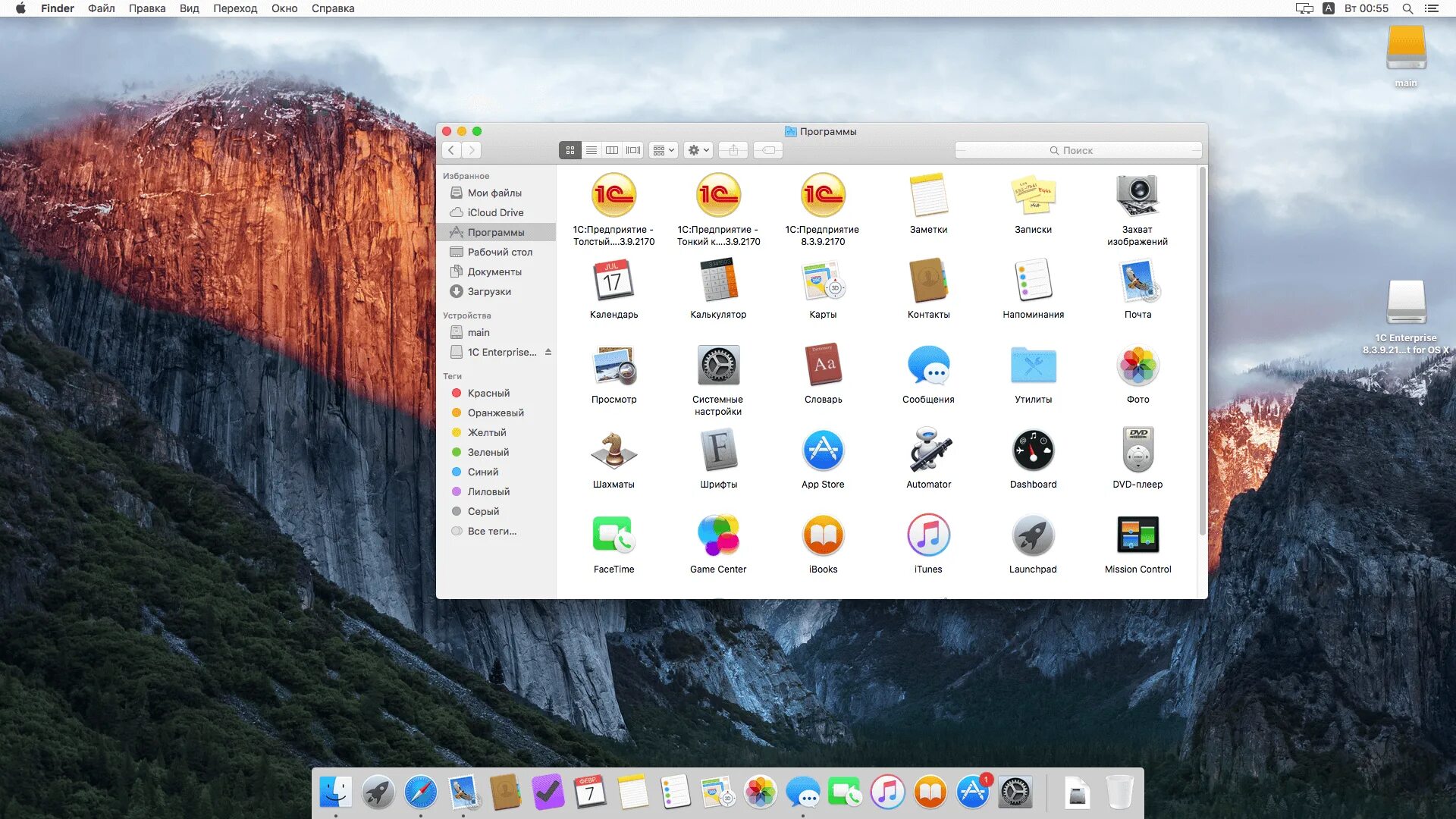1456x819 pixels.
Task: Open Mission Control application icon
Action: point(1137,536)
